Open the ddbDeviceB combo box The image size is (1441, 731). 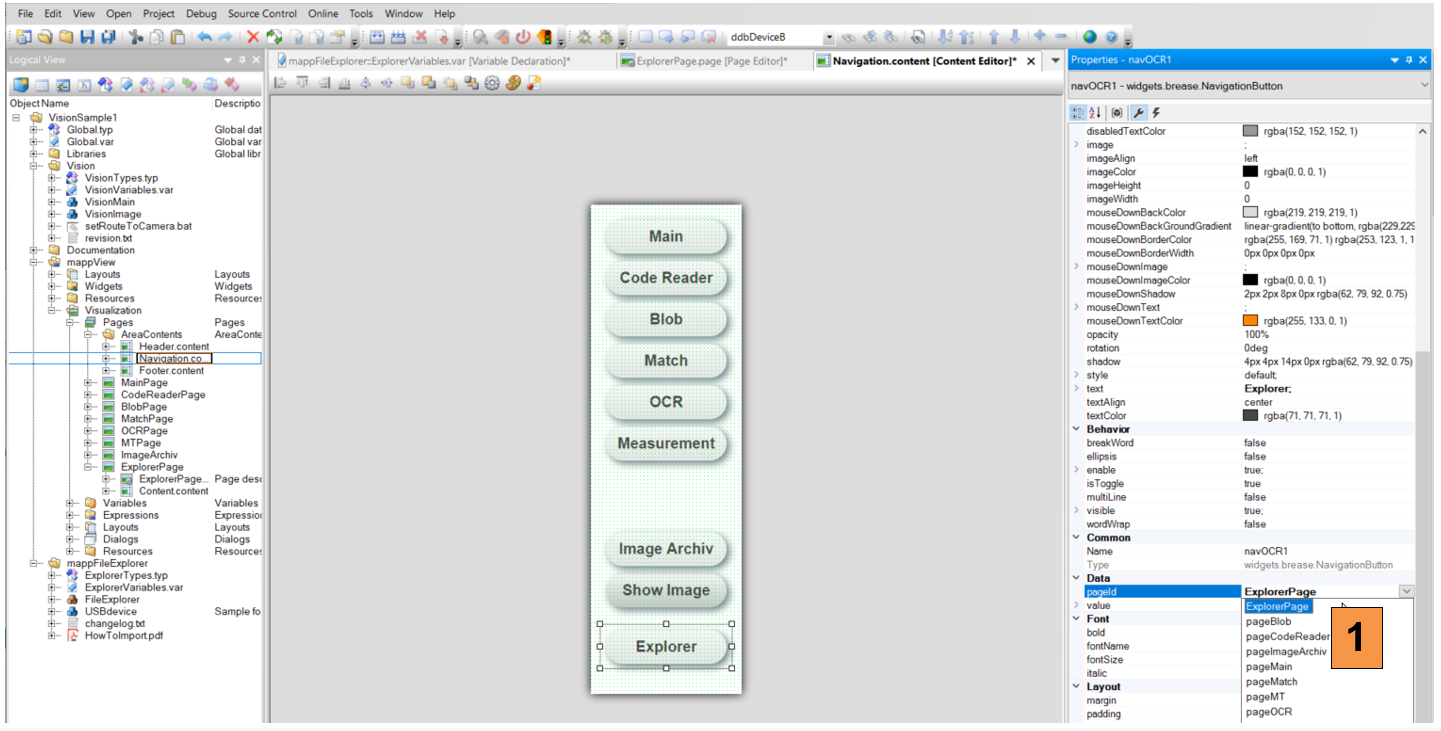tap(828, 37)
